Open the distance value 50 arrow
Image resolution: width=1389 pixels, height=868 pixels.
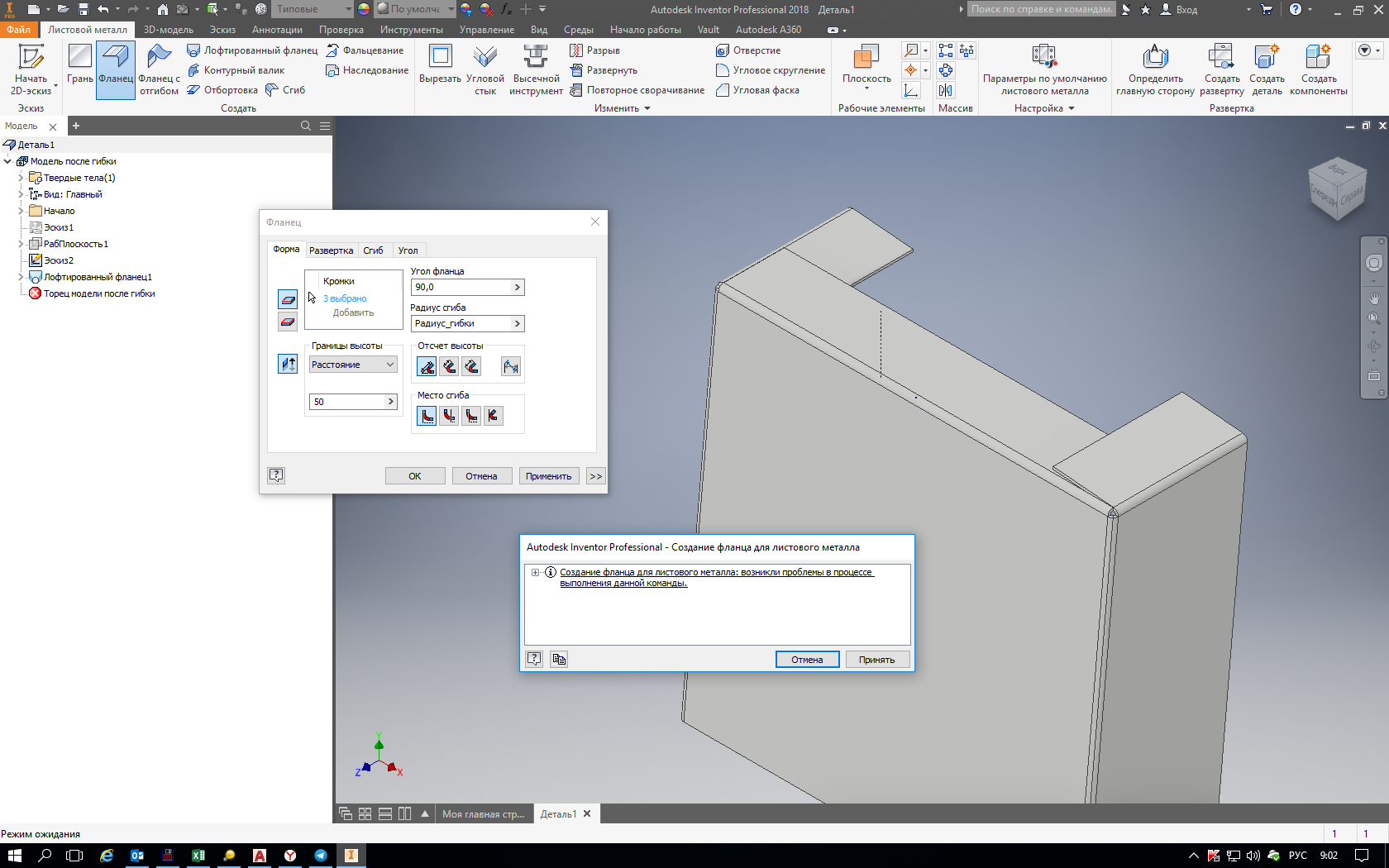(x=391, y=402)
